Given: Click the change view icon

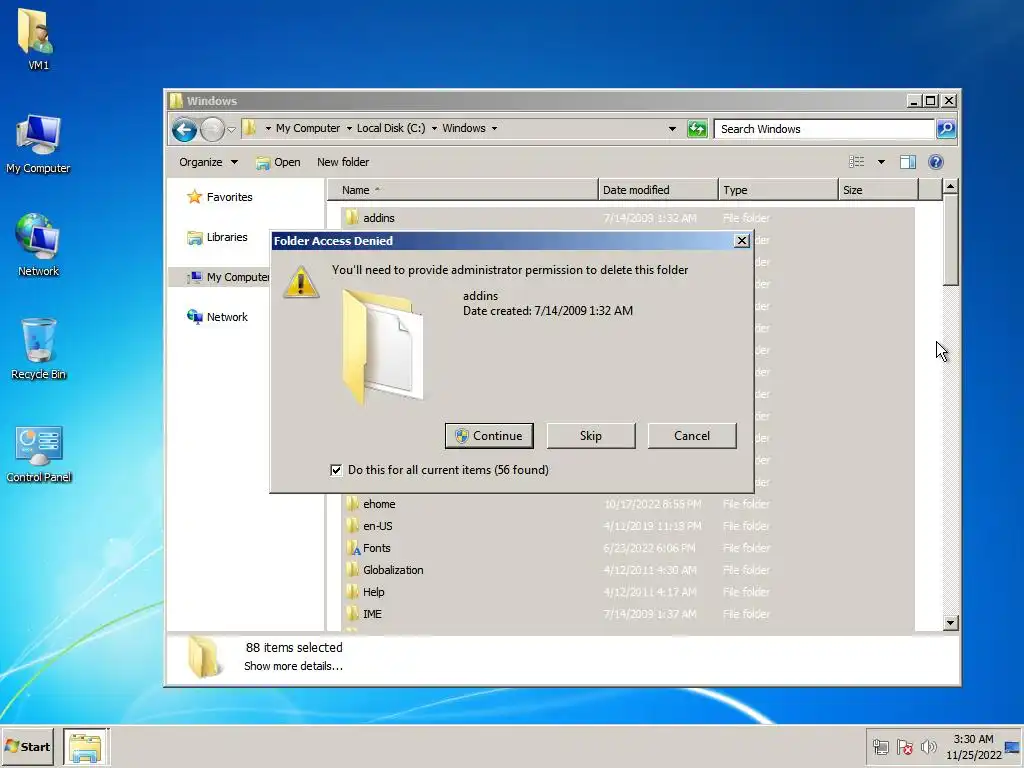Looking at the screenshot, I should coord(856,162).
